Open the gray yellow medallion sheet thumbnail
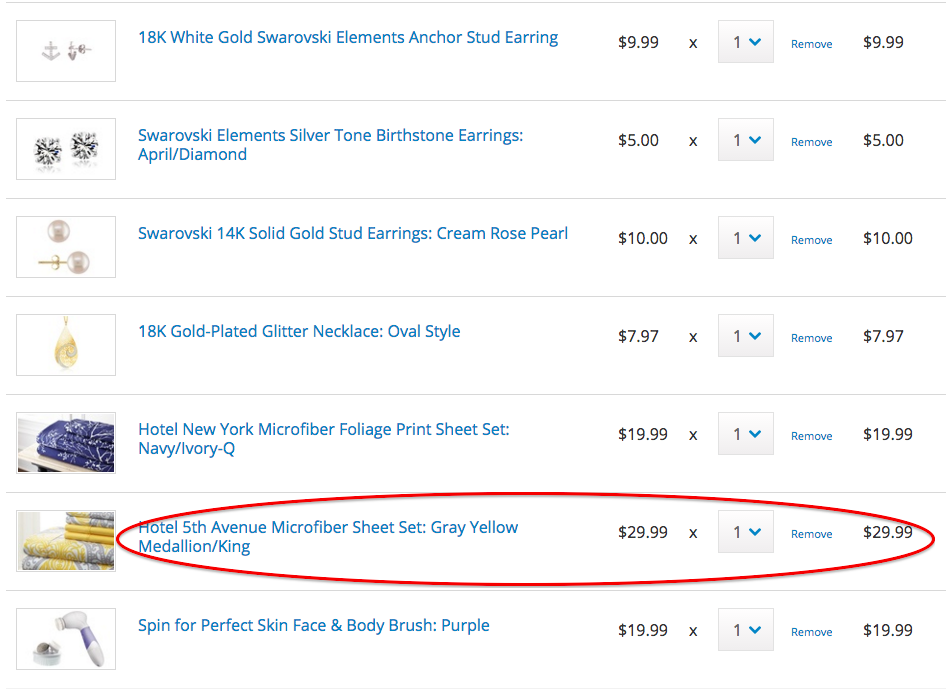The image size is (946, 689). coord(66,541)
